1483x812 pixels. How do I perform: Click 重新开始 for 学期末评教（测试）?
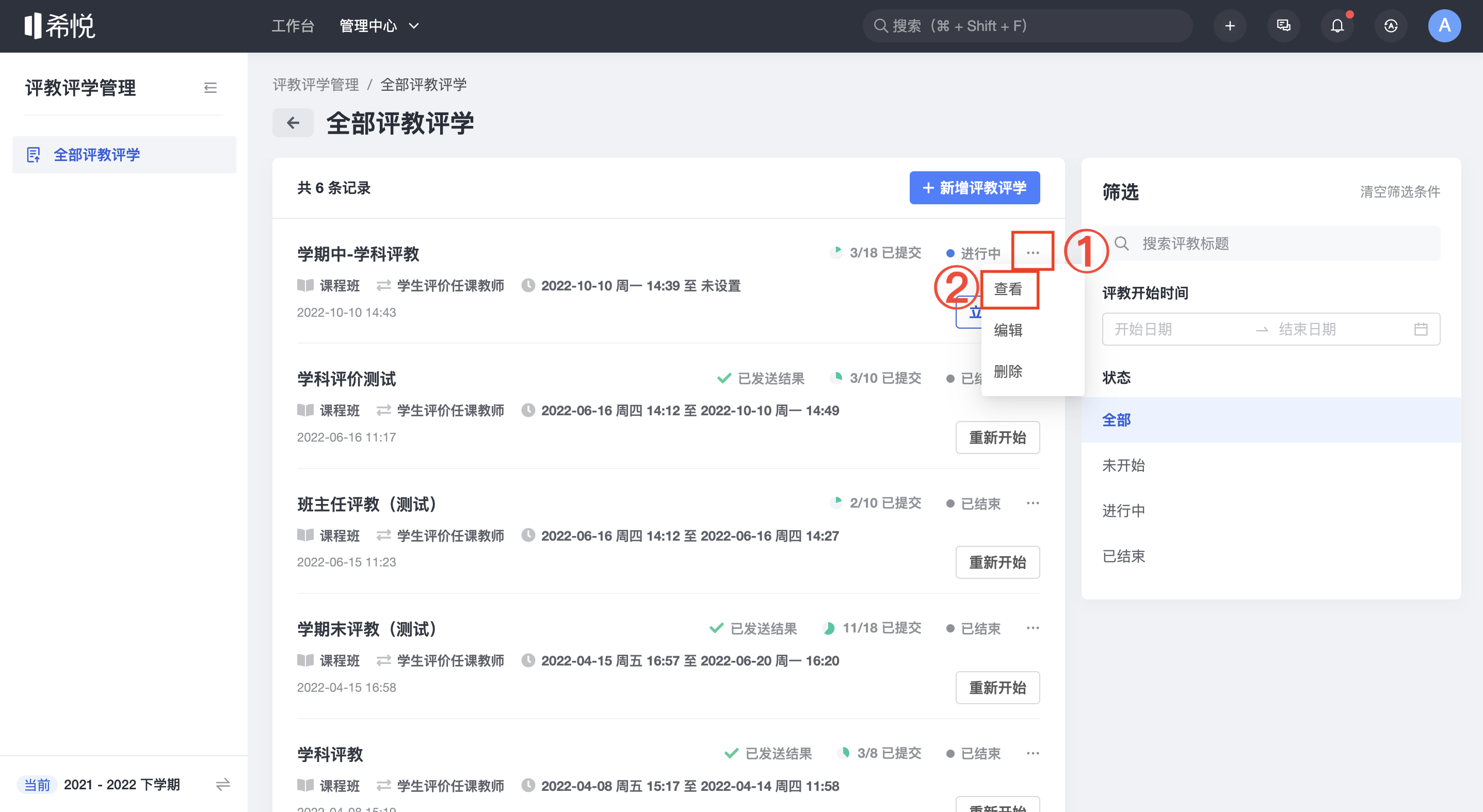(997, 688)
